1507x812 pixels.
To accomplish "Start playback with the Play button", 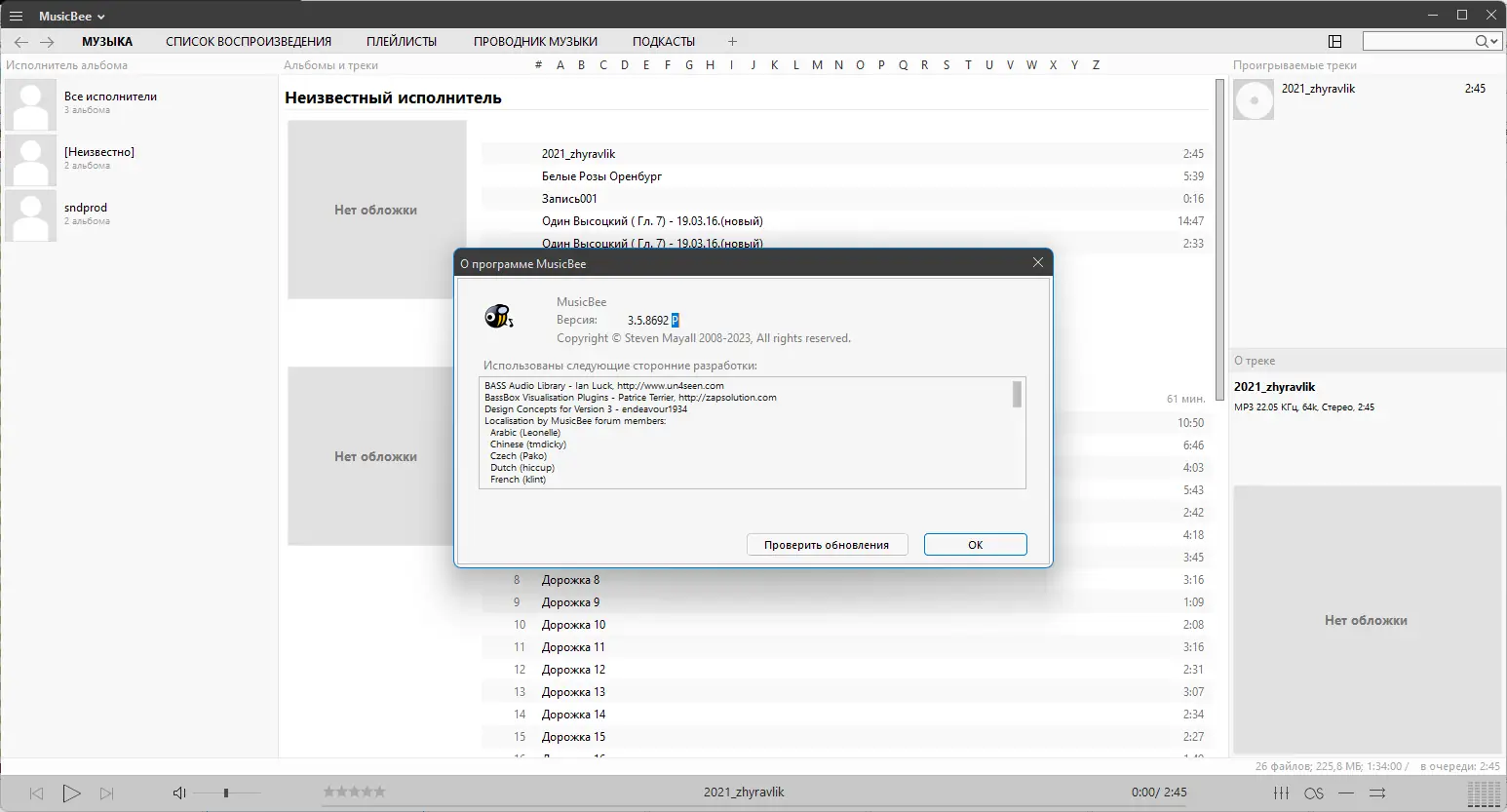I will tap(71, 793).
